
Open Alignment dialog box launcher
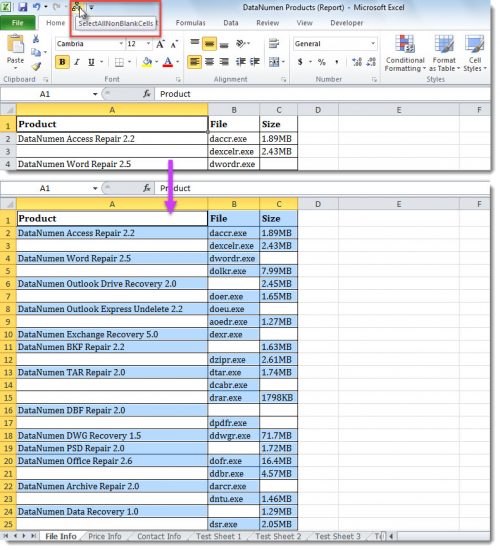(284, 80)
